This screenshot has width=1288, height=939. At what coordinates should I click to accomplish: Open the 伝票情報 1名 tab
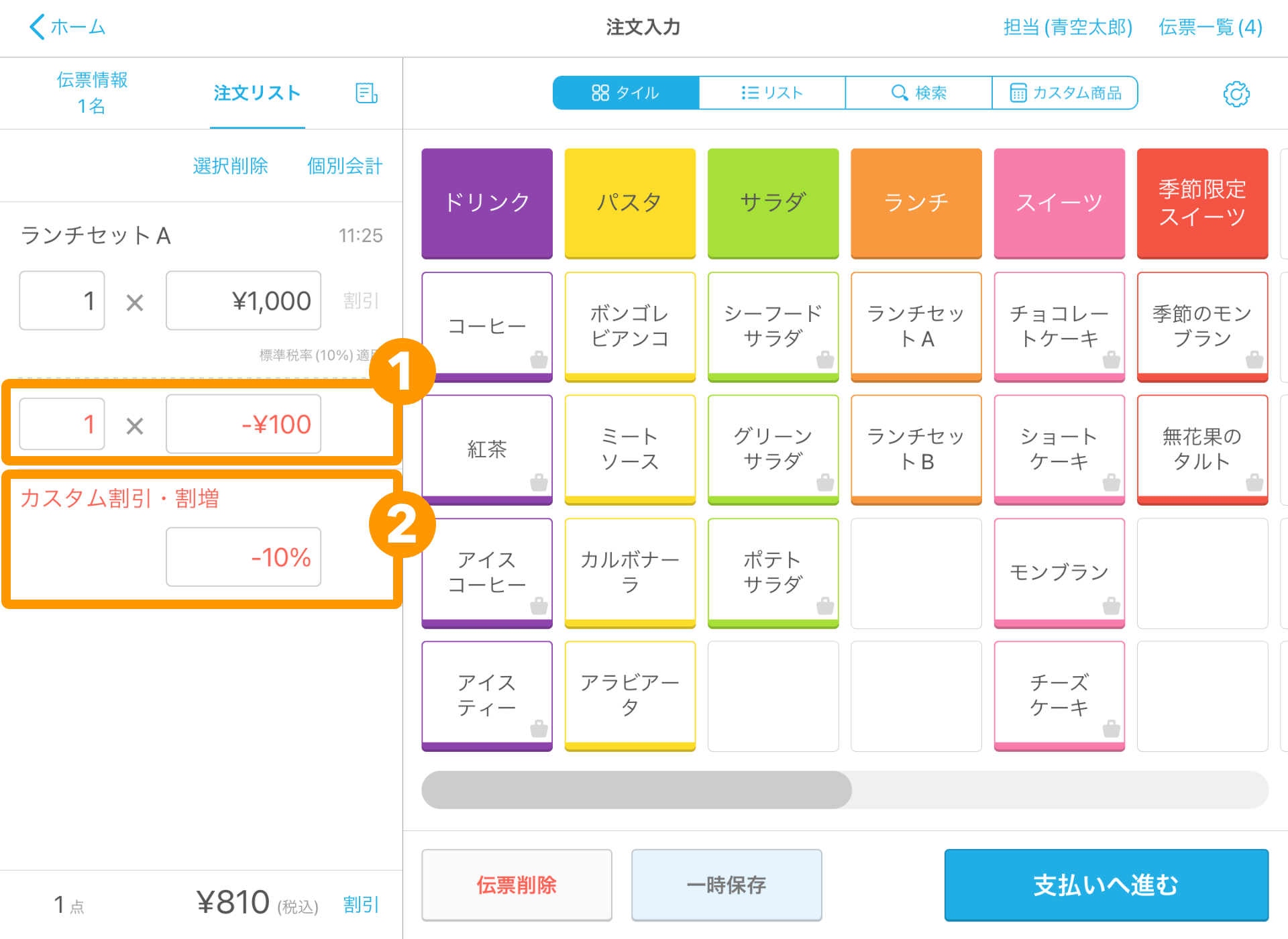pos(92,93)
